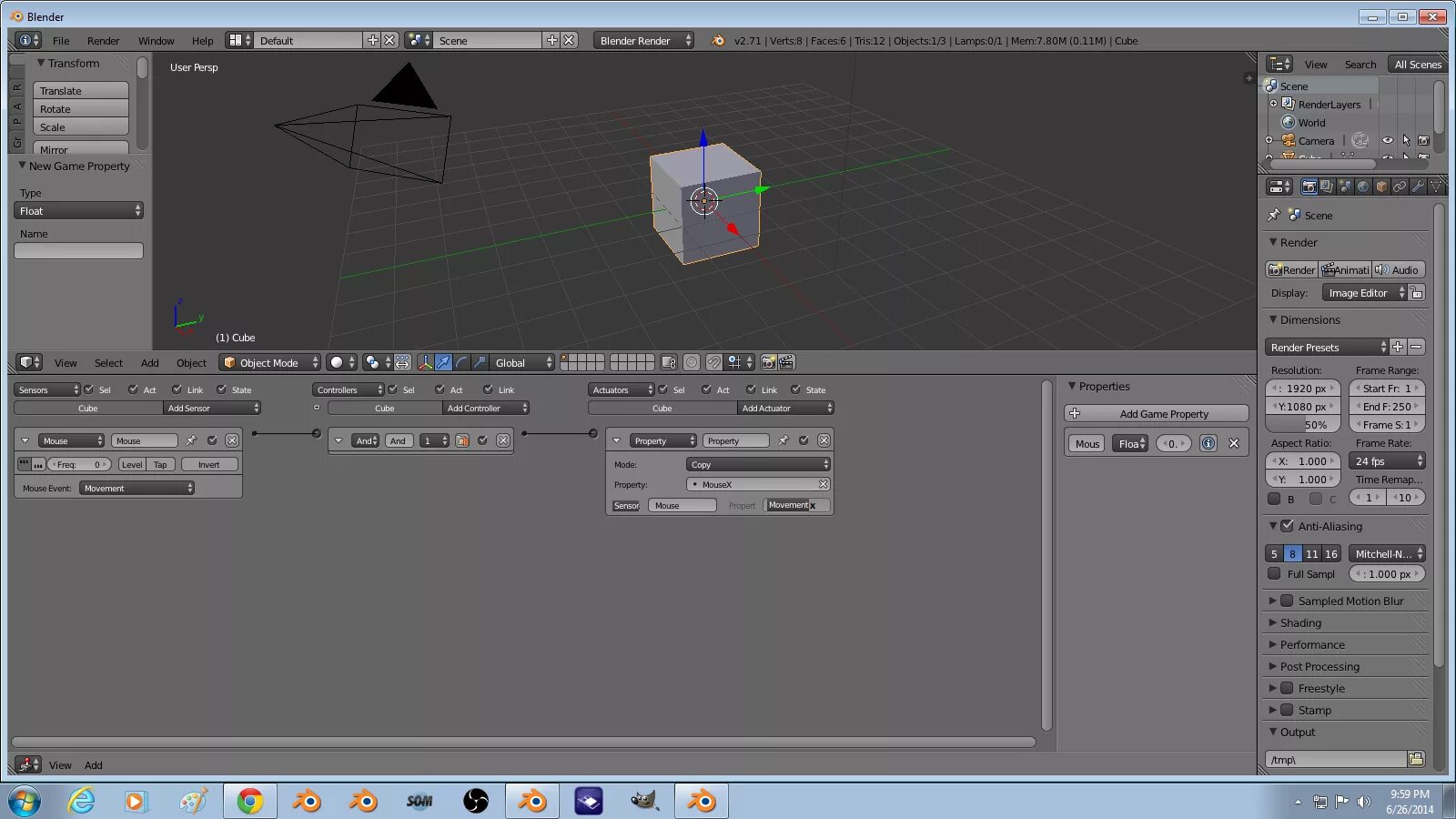Deactivate the Mouse sensor checkmark

coord(212,440)
